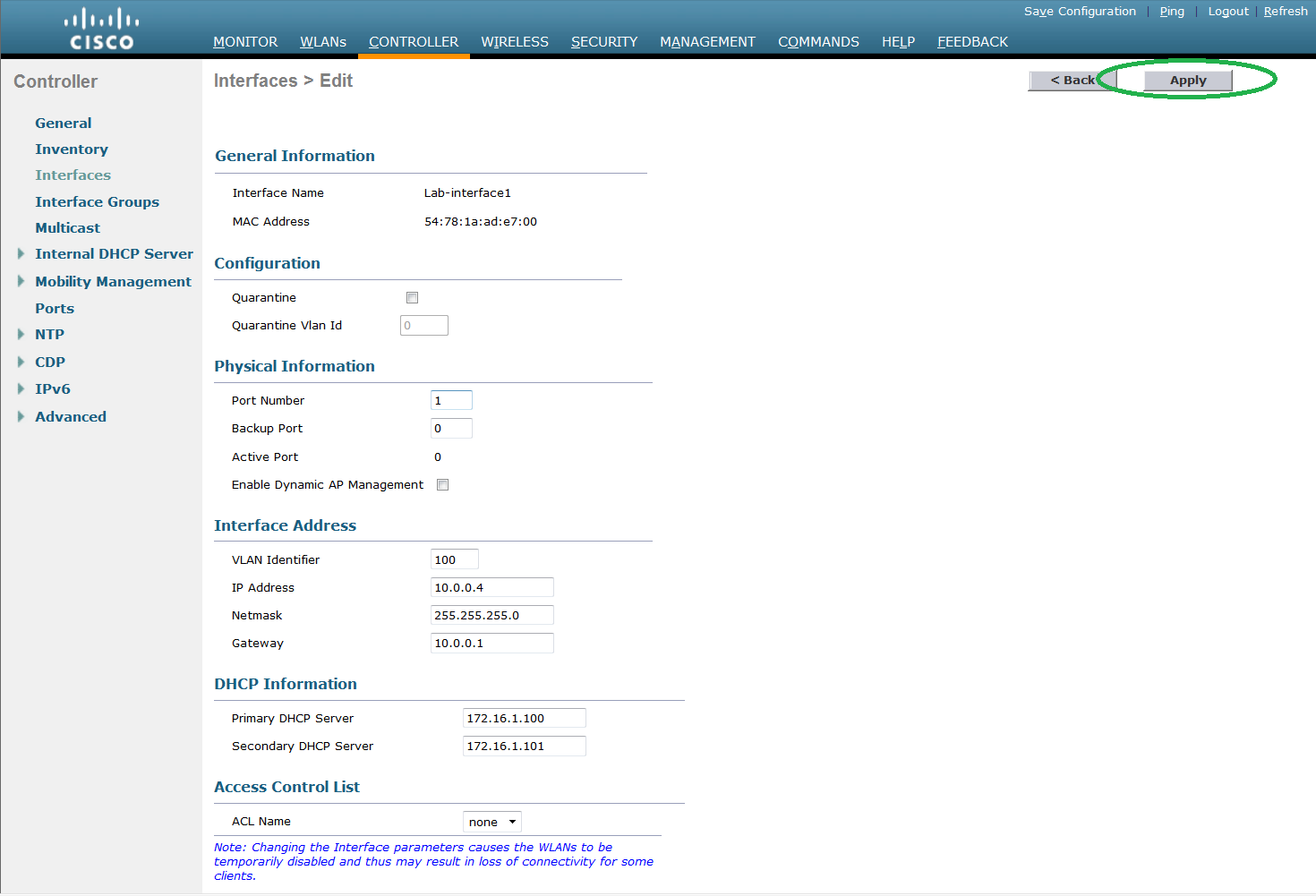1316x896 pixels.
Task: Check Enable Dynamic AP Management
Action: (442, 484)
